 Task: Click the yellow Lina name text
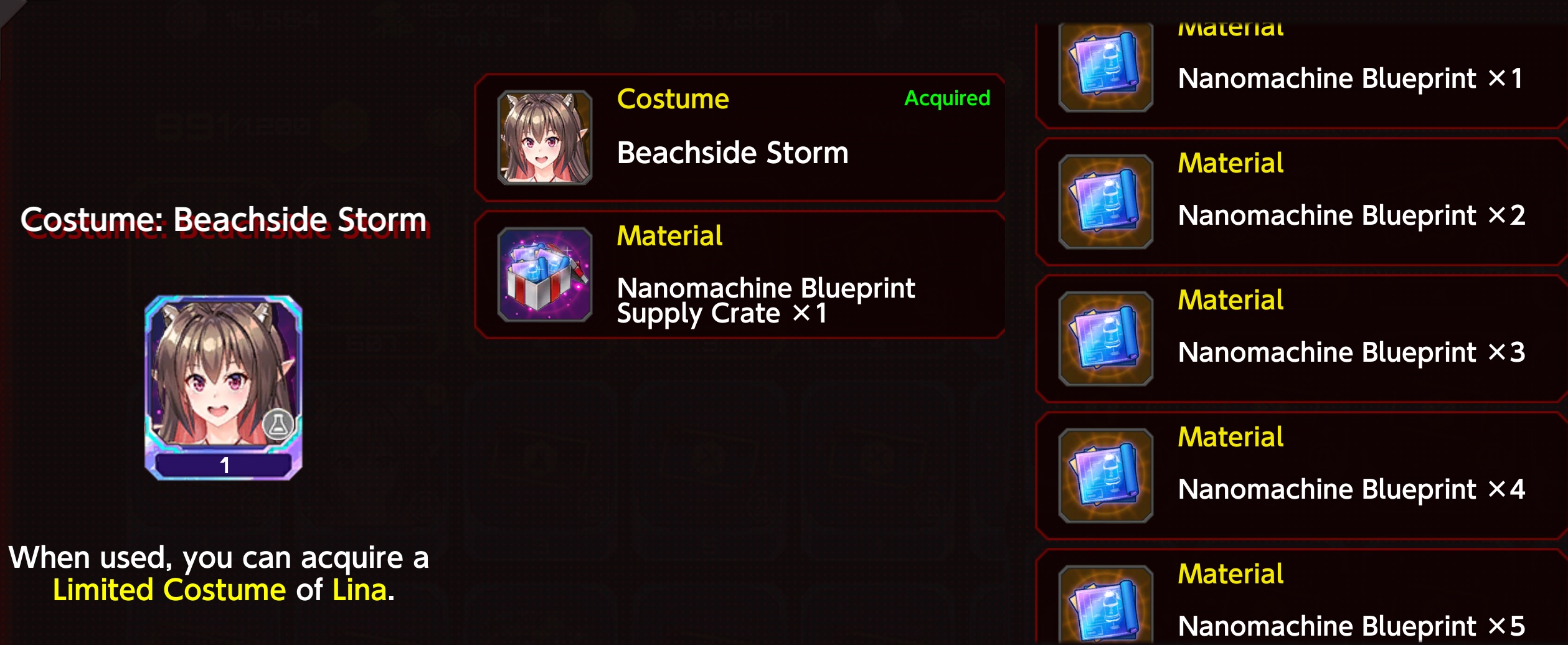tap(359, 590)
